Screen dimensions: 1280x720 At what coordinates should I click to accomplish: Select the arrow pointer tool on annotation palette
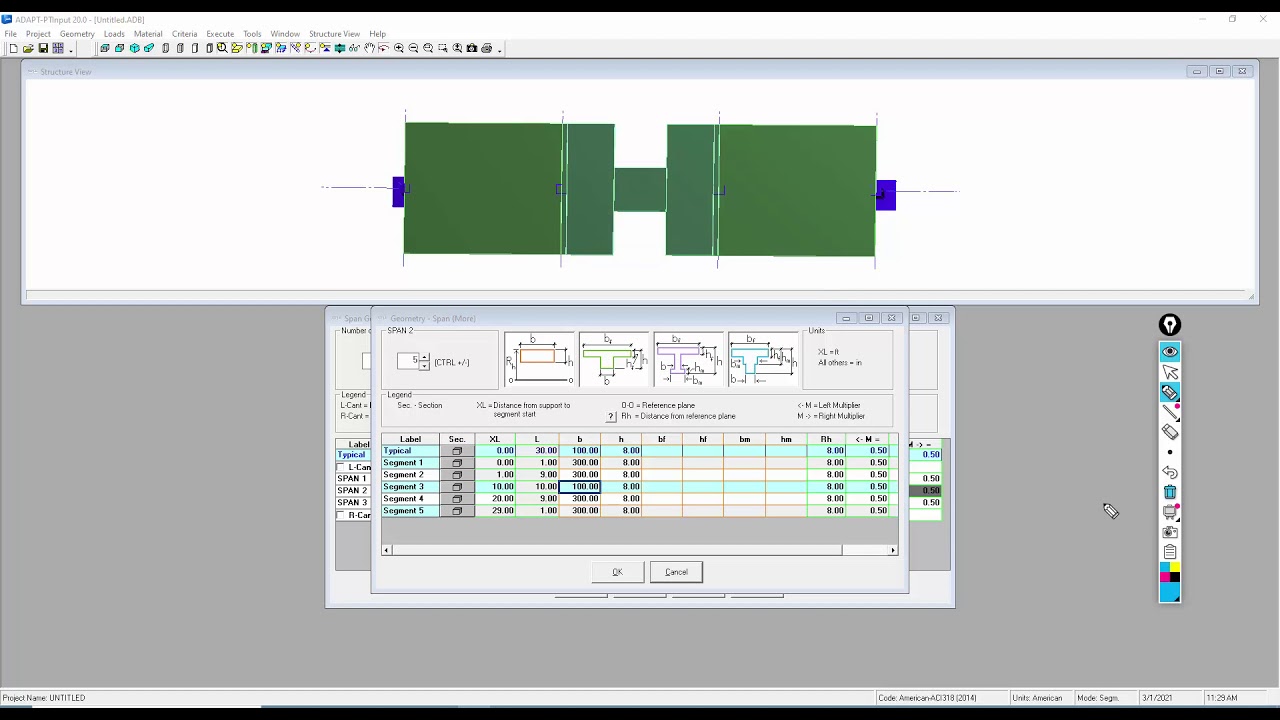click(x=1169, y=372)
